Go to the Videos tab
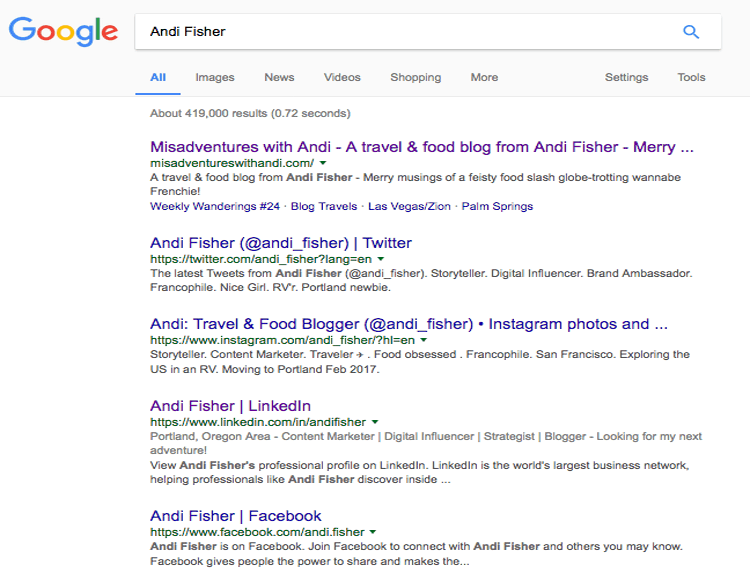Viewport: 750px width, 583px height. [342, 77]
